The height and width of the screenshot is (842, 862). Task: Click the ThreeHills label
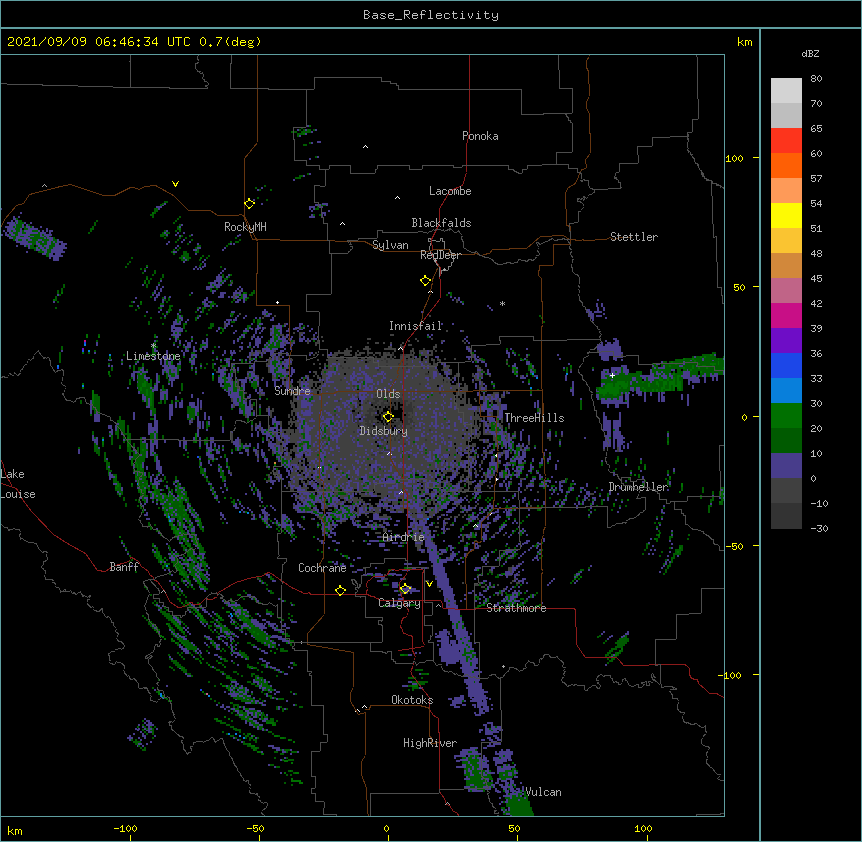534,418
